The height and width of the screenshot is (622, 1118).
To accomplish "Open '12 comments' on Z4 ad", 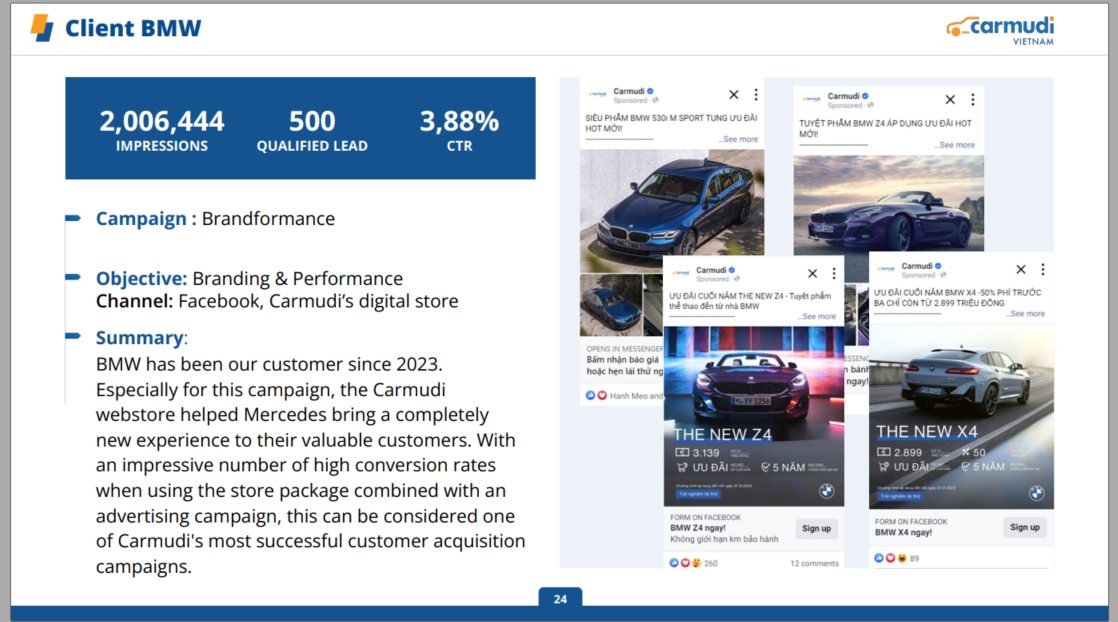I will point(814,564).
